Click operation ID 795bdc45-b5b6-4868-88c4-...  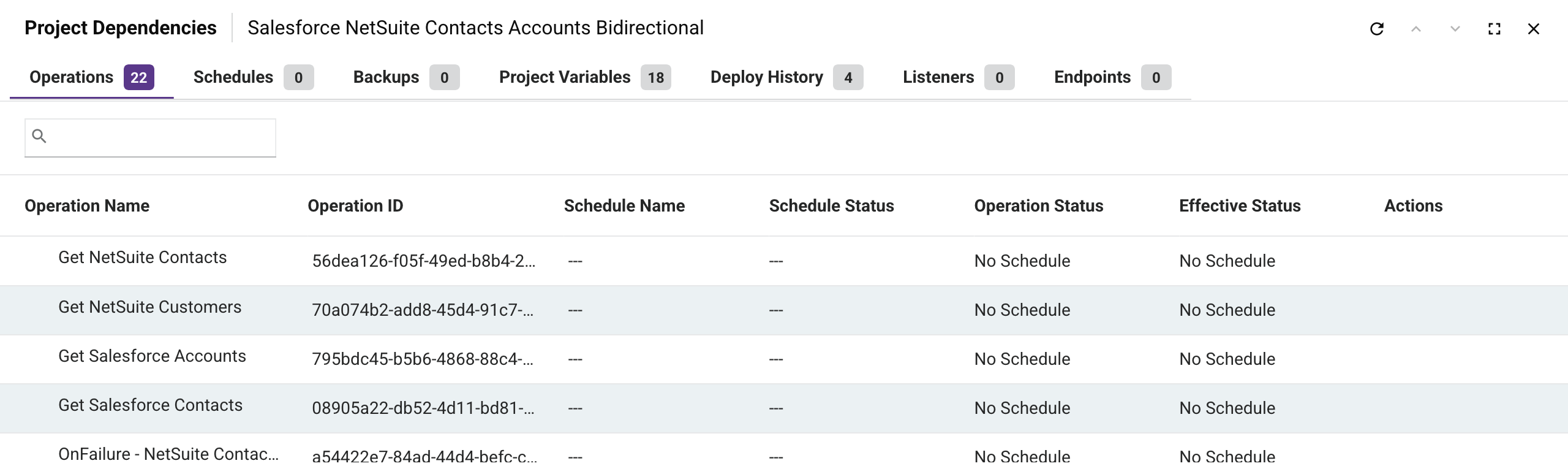423,359
